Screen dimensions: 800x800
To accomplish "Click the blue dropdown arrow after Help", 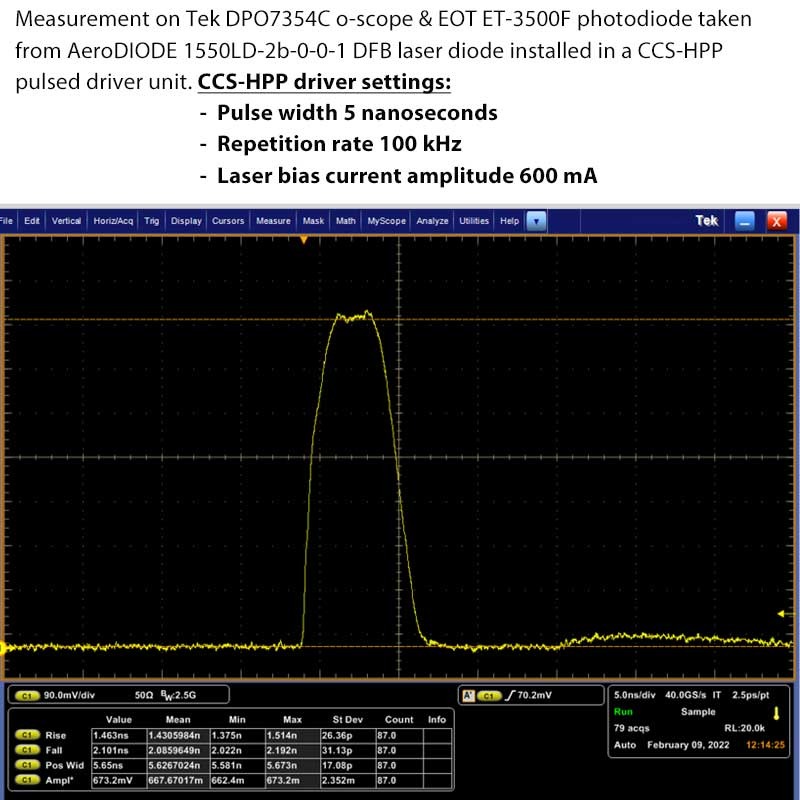I will (x=536, y=221).
